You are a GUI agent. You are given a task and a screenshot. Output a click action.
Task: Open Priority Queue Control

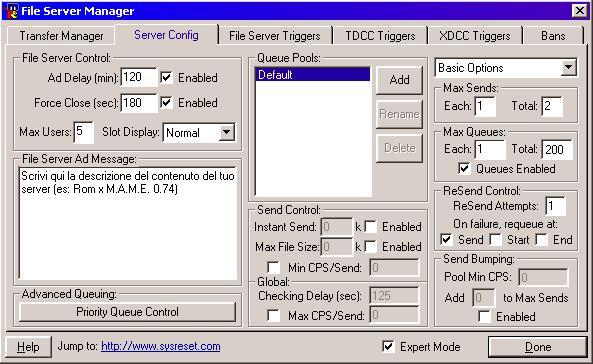pyautogui.click(x=127, y=312)
